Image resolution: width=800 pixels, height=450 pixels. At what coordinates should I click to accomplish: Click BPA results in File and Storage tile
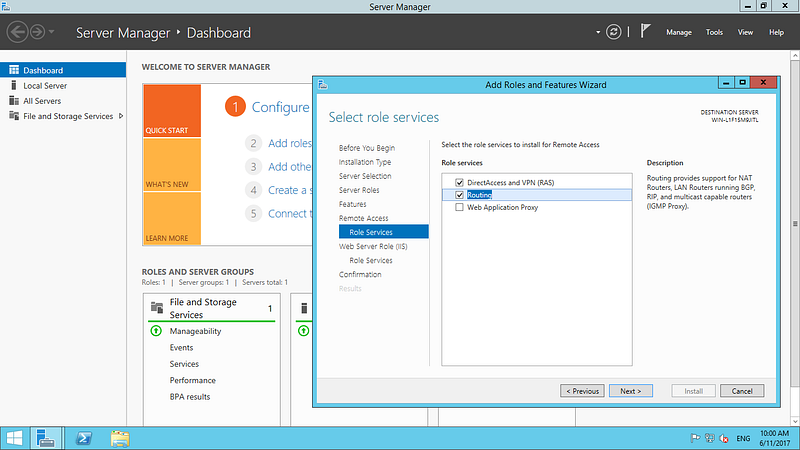coord(190,396)
